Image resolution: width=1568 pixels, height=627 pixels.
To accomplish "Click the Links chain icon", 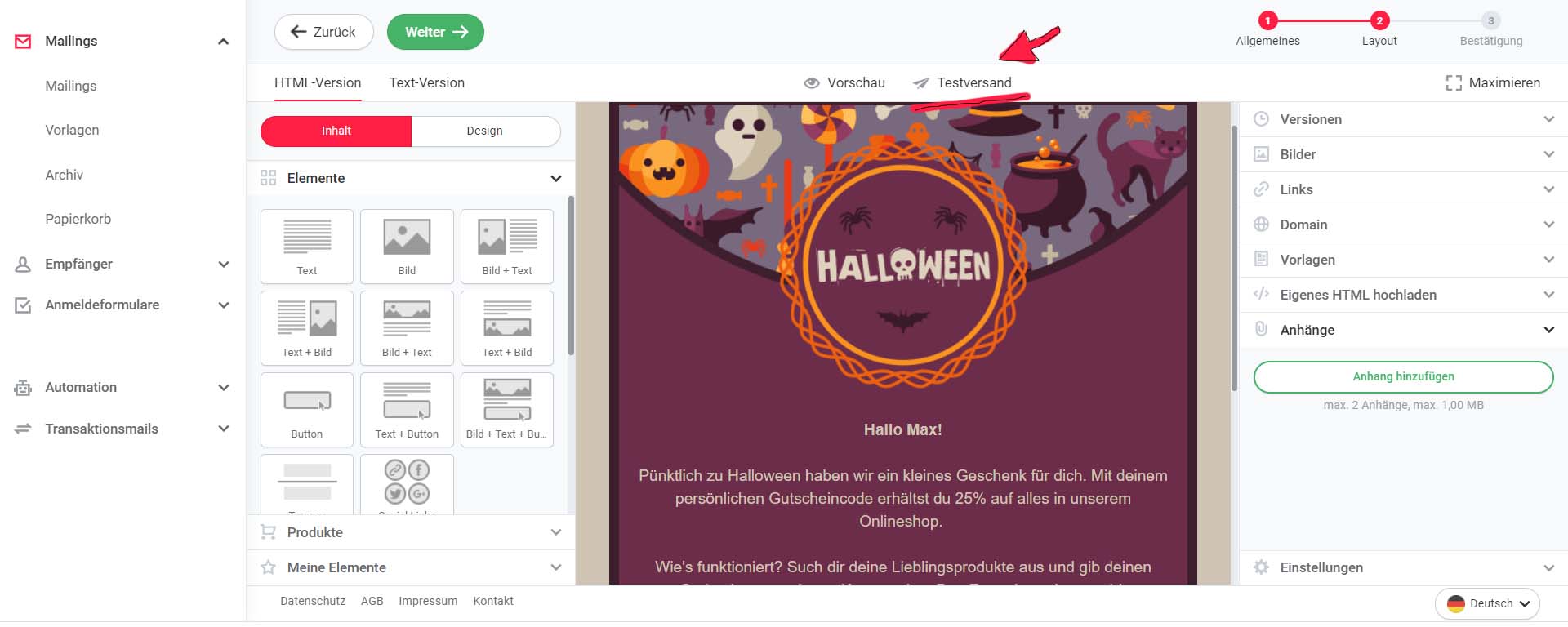I will point(1261,189).
